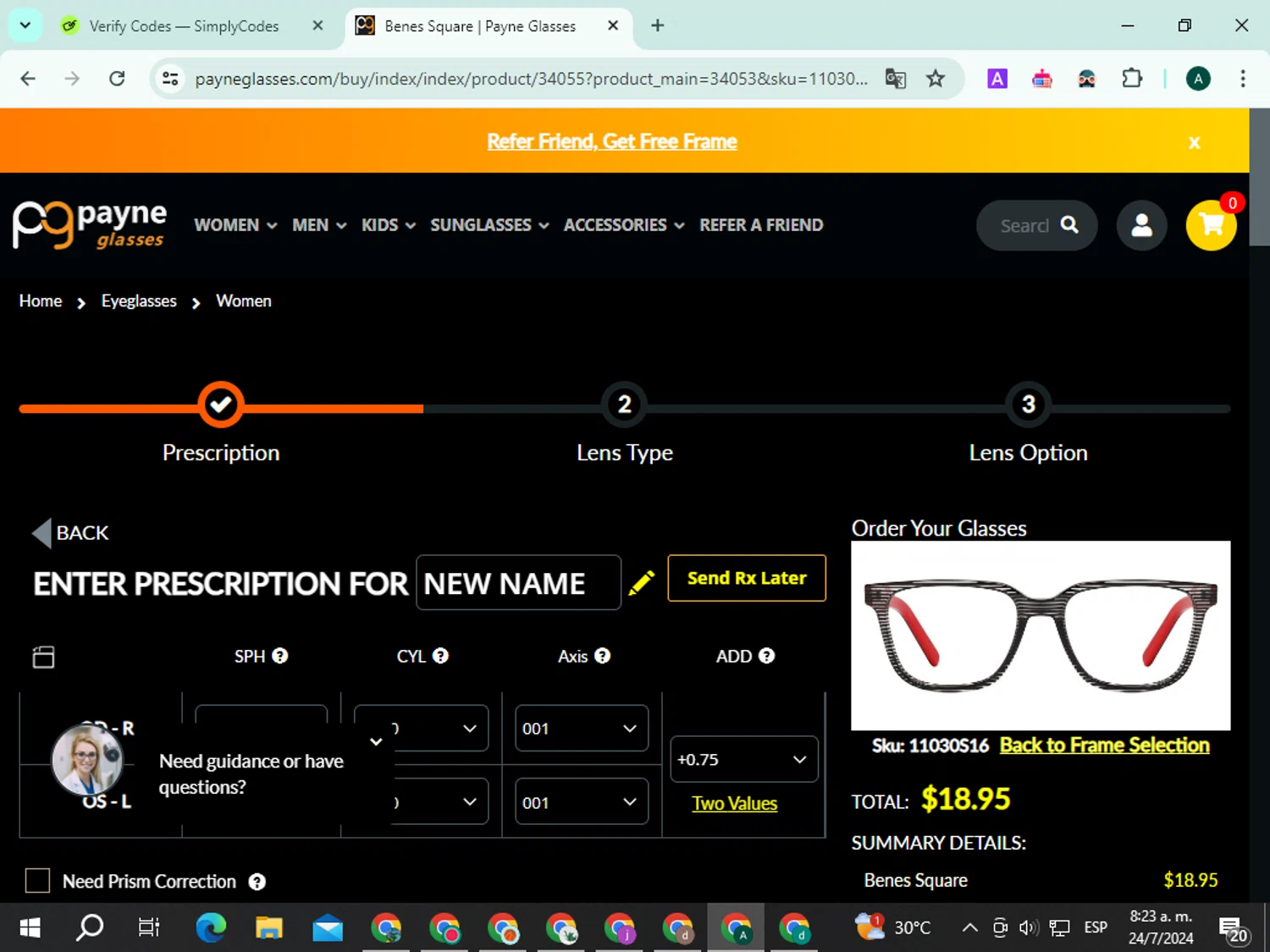The image size is (1270, 952).
Task: Click the Axis help question mark
Action: coord(602,656)
